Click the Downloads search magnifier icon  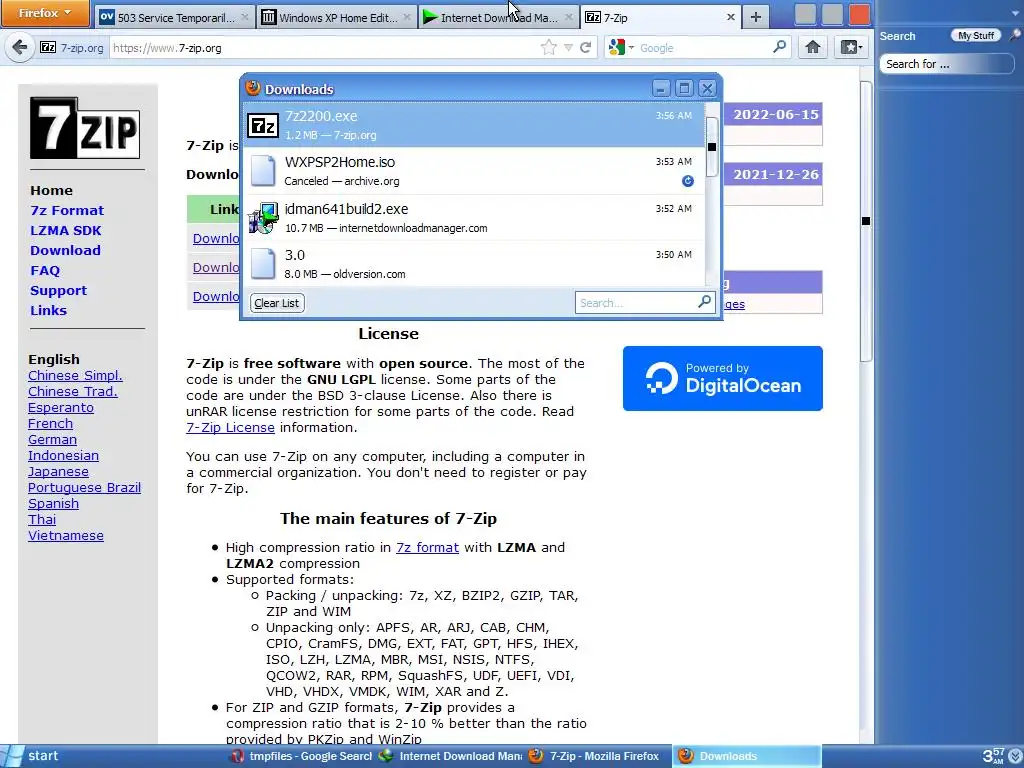[x=704, y=302]
